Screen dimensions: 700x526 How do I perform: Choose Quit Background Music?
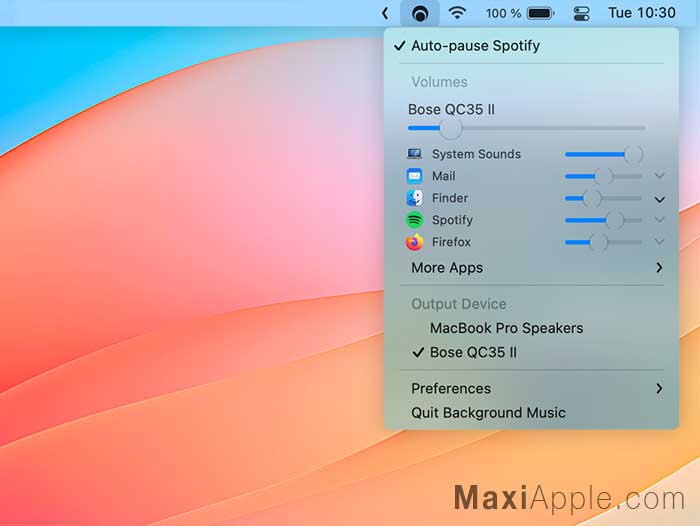click(x=531, y=413)
